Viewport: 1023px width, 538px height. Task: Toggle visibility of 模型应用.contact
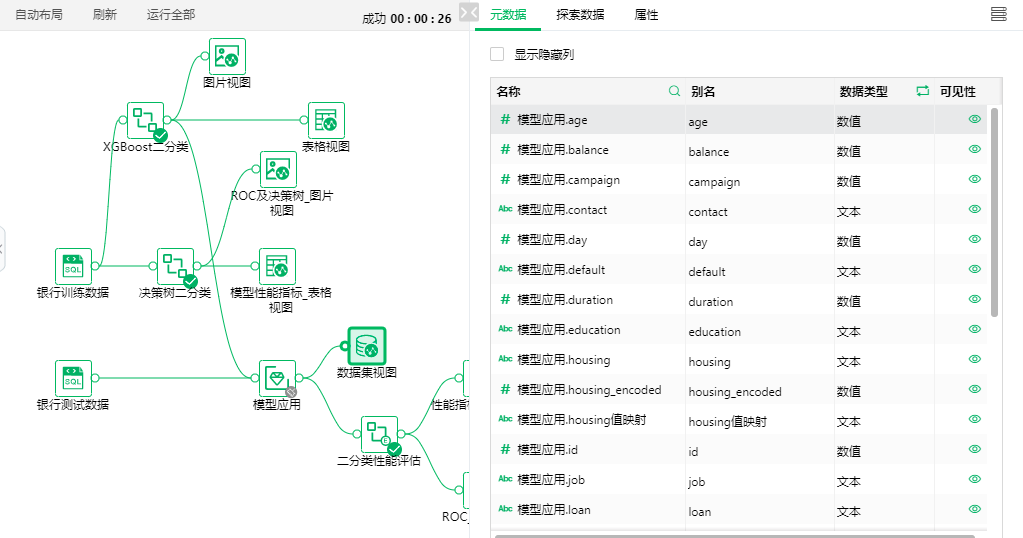coord(975,209)
